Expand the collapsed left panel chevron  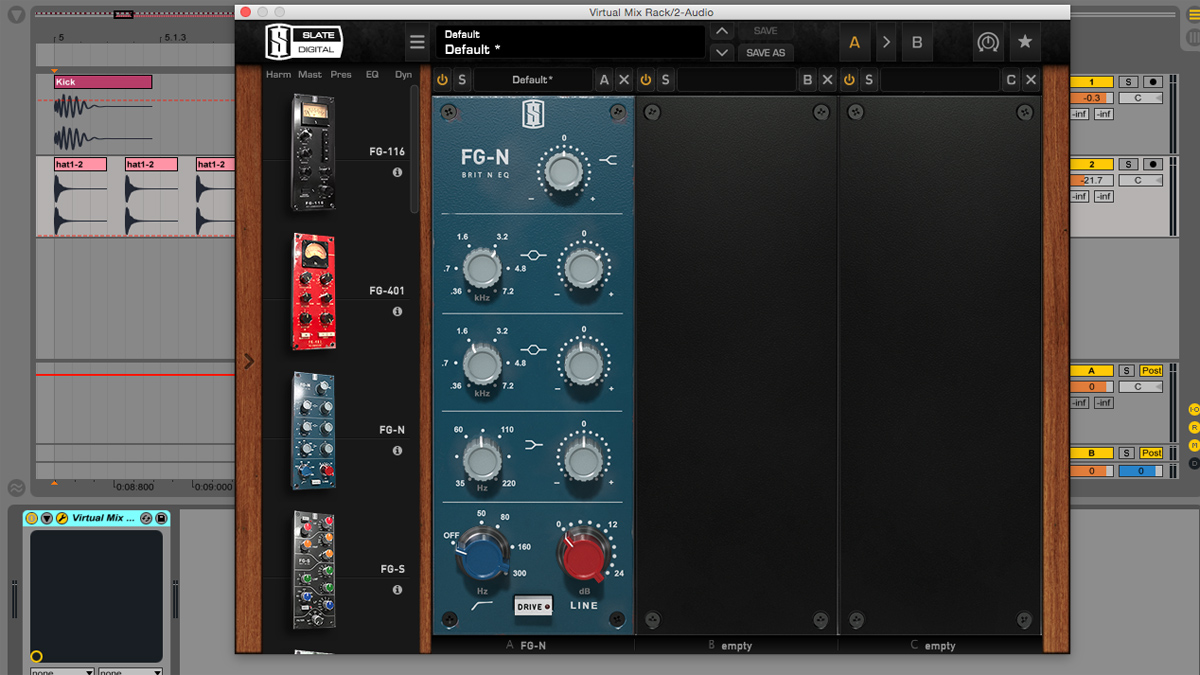(249, 361)
